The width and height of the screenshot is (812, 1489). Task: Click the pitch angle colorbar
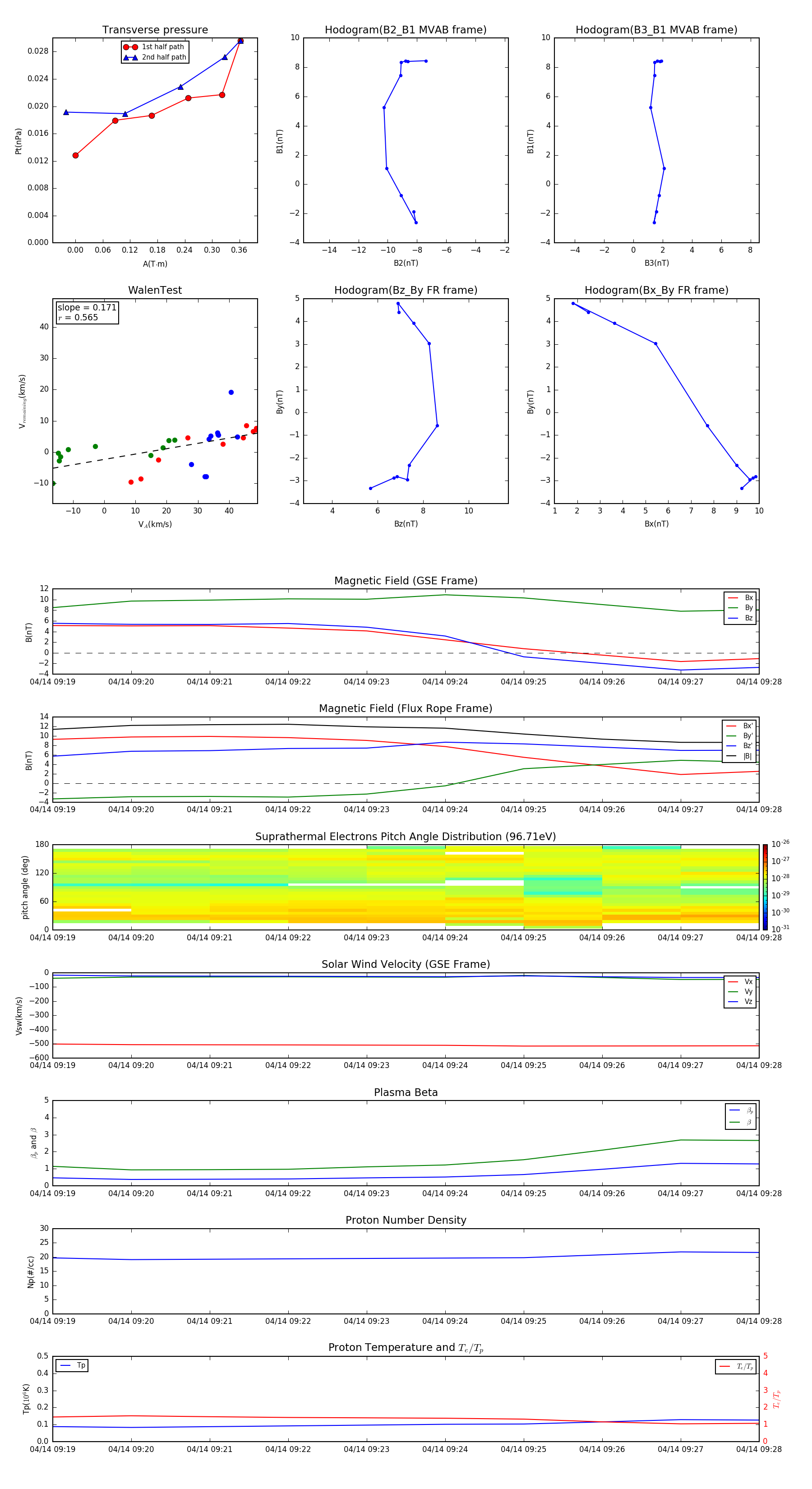(765, 887)
